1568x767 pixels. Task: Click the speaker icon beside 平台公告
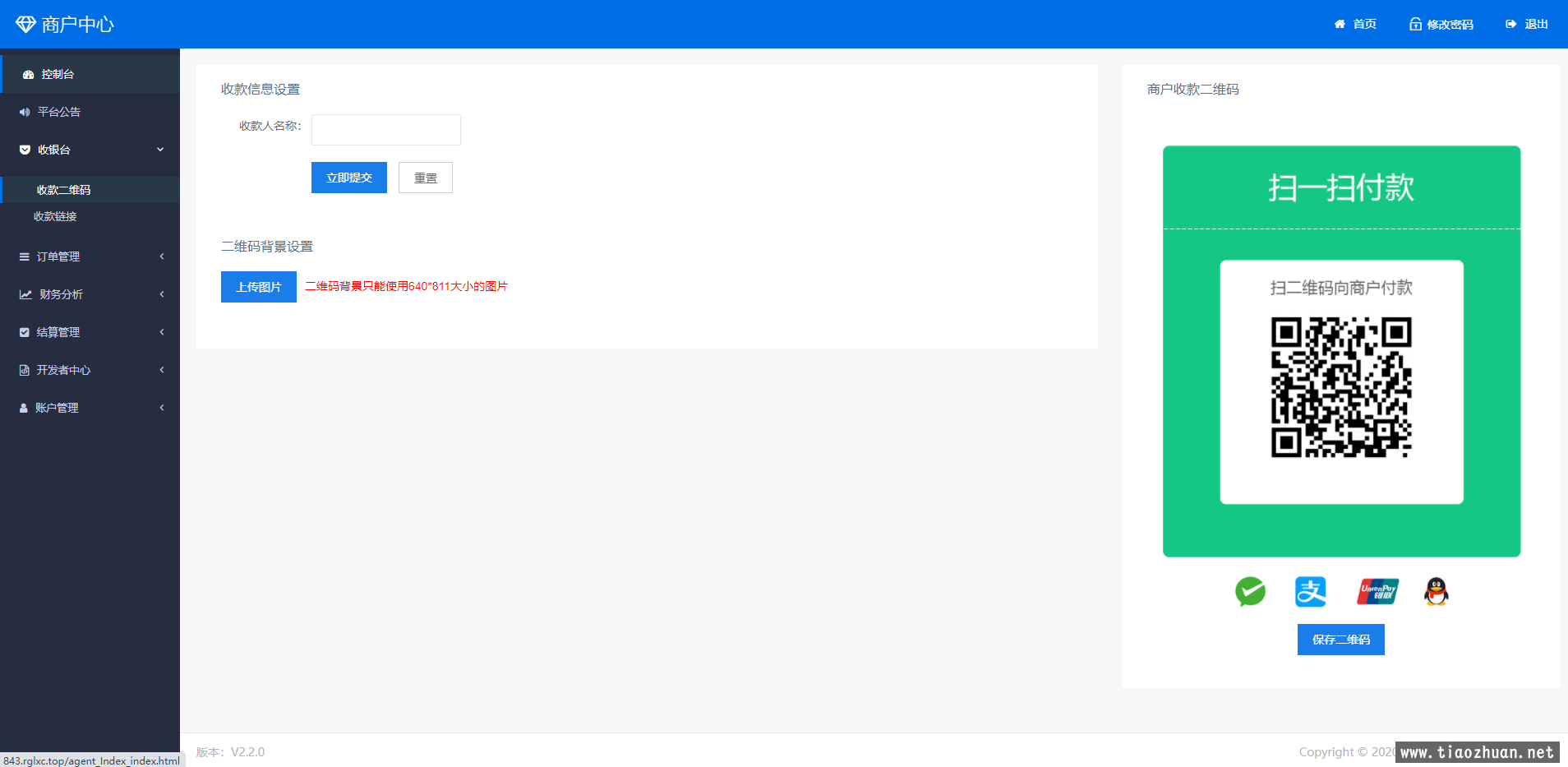click(25, 112)
